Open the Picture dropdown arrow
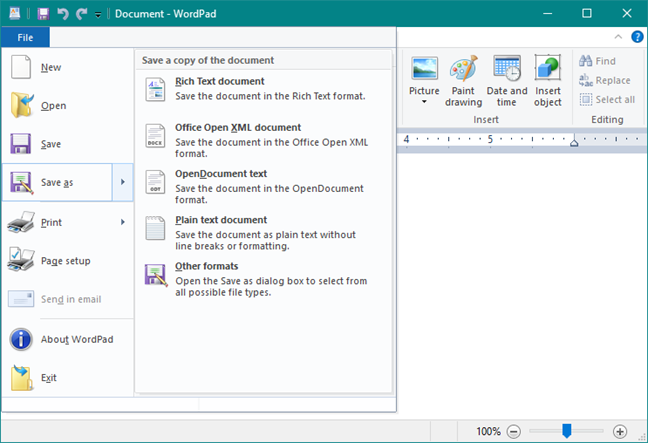Image resolution: width=648 pixels, height=443 pixels. pos(424,102)
